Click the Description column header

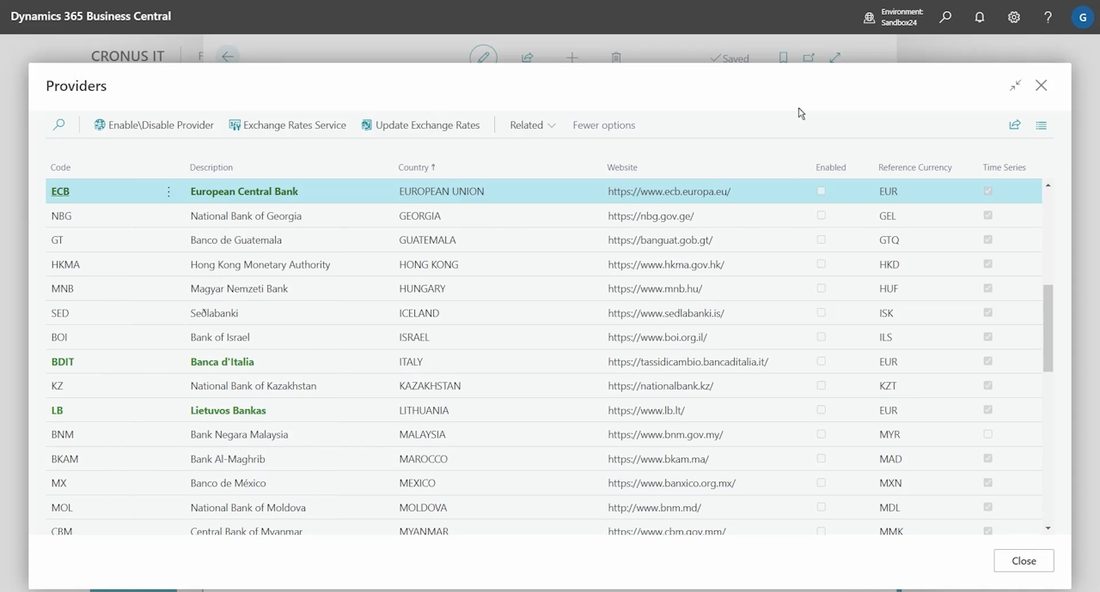pos(211,167)
